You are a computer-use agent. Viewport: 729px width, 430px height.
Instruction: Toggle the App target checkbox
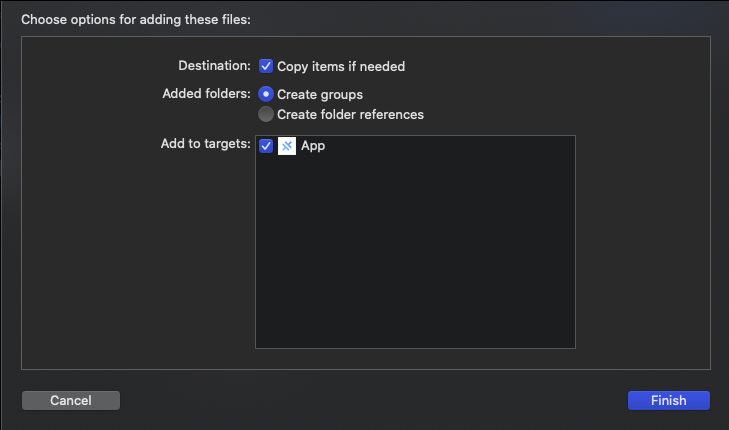(266, 146)
